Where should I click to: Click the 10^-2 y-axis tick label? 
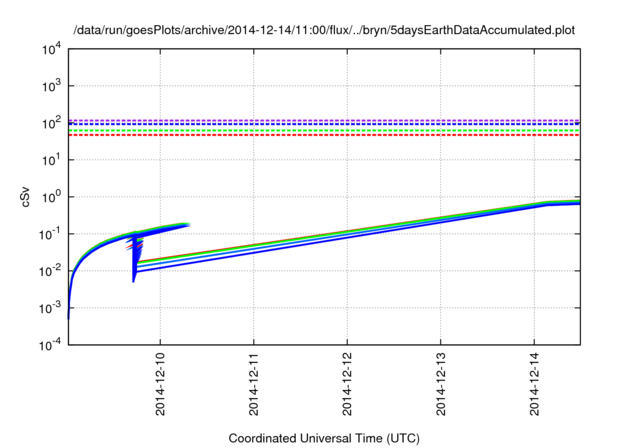[50, 271]
